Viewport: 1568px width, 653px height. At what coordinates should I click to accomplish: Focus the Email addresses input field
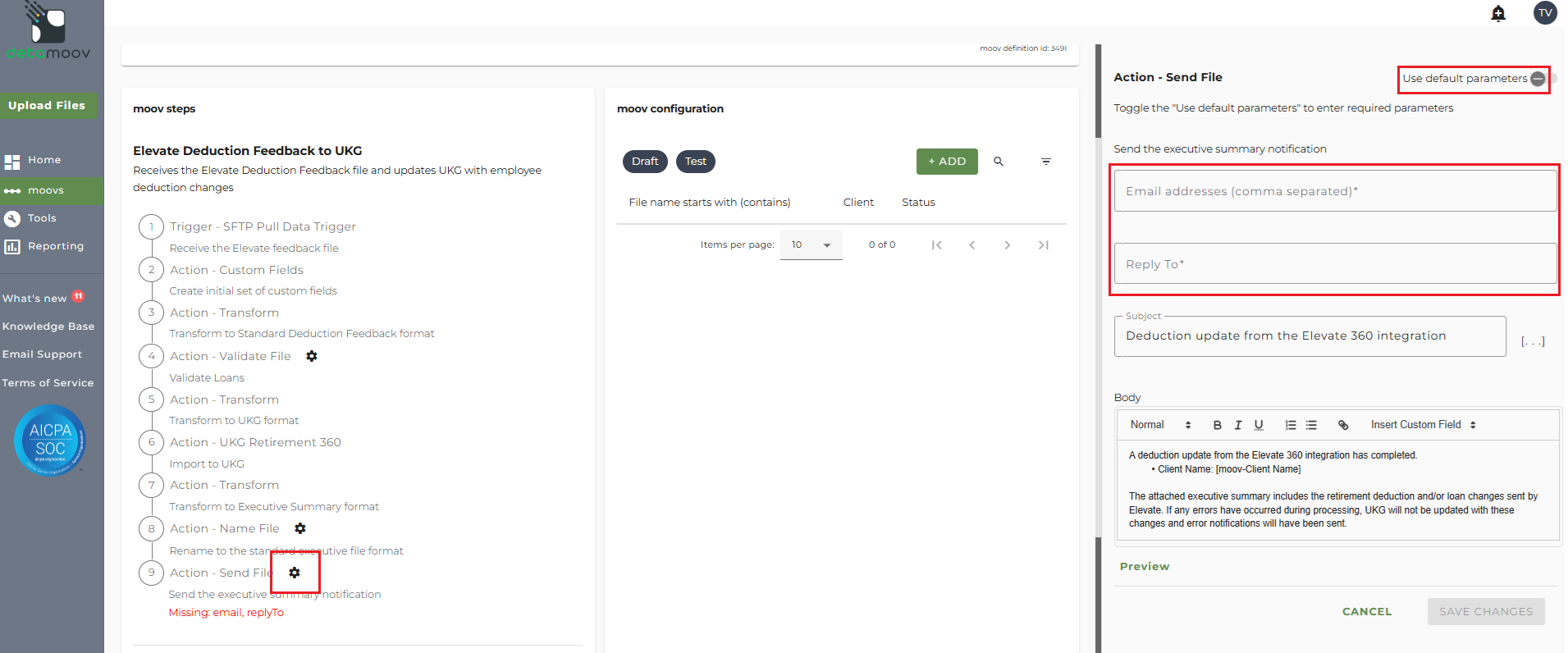tap(1335, 191)
